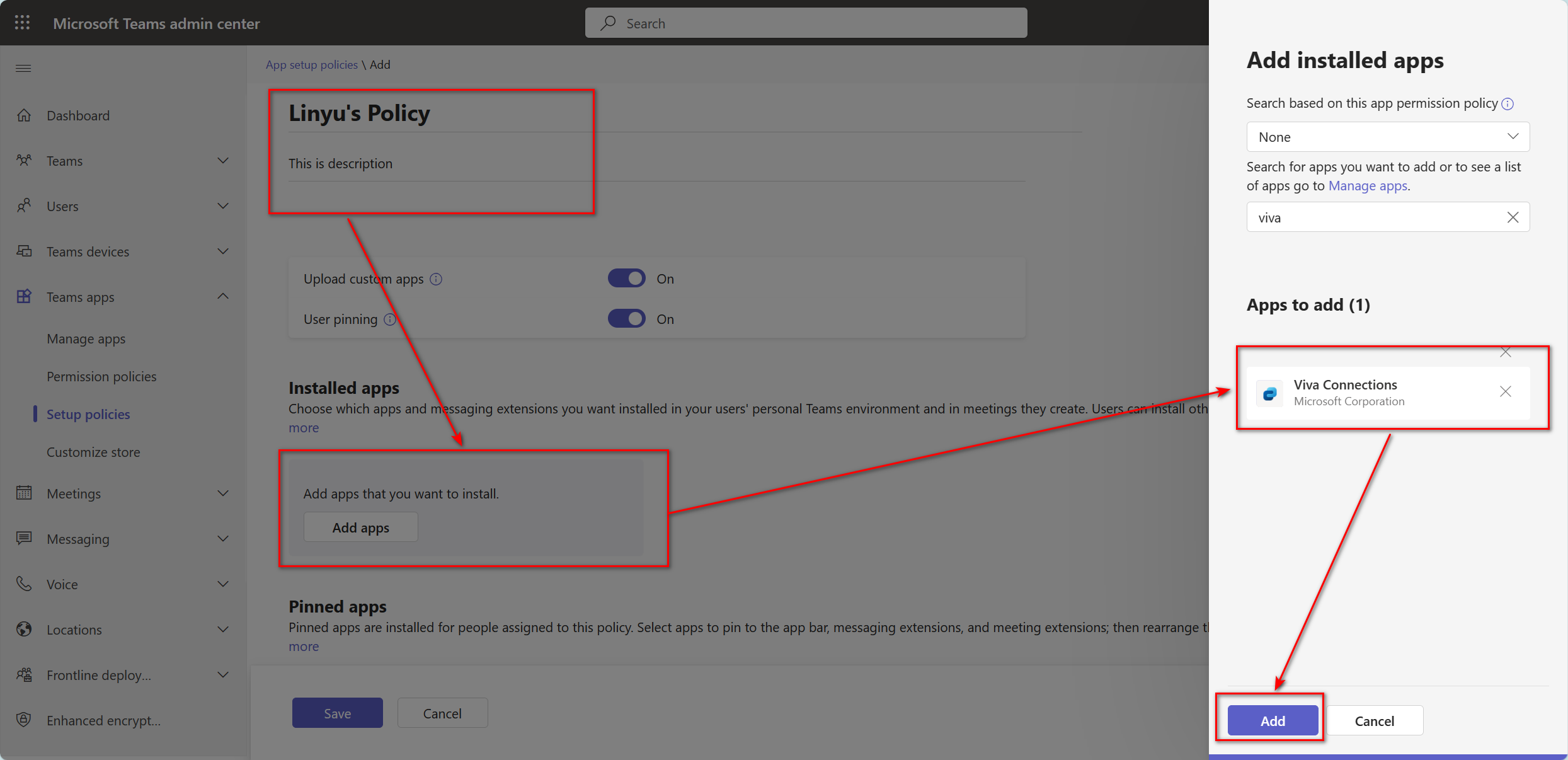
Task: Open the info tooltip next to Upload custom apps
Action: coord(436,279)
